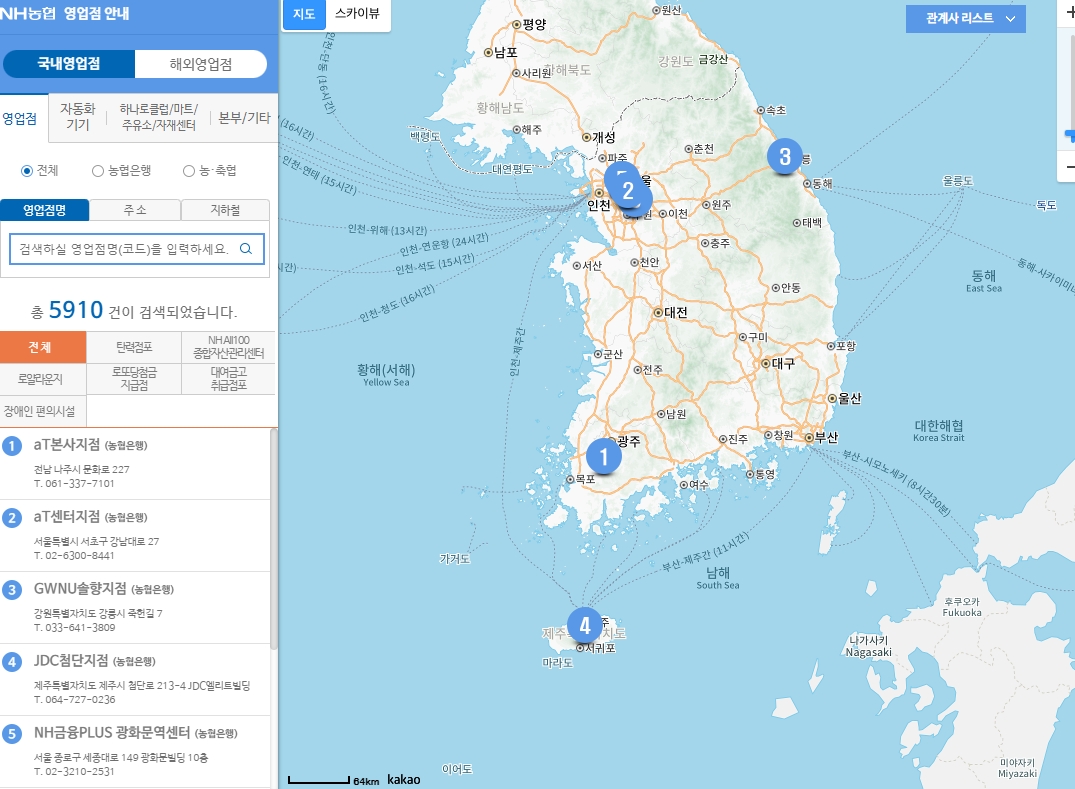Image resolution: width=1075 pixels, height=789 pixels.
Task: Click the number 1 badge beside aT본사지점
Action: (12, 446)
